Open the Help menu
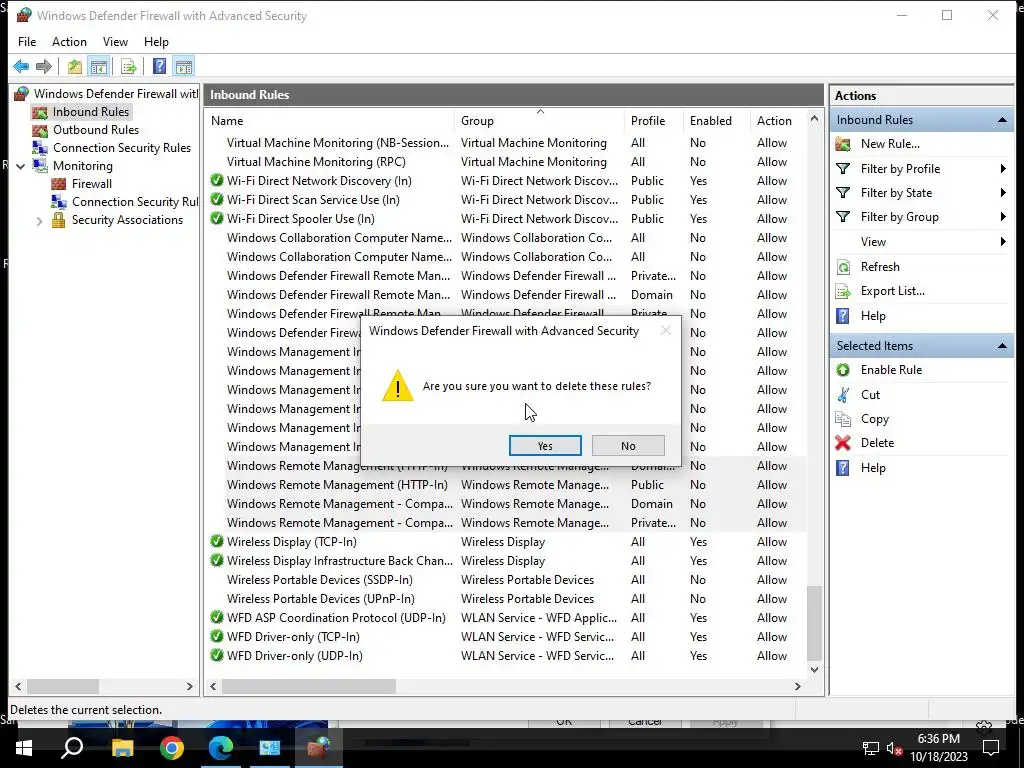The height and width of the screenshot is (768, 1024). pyautogui.click(x=156, y=42)
